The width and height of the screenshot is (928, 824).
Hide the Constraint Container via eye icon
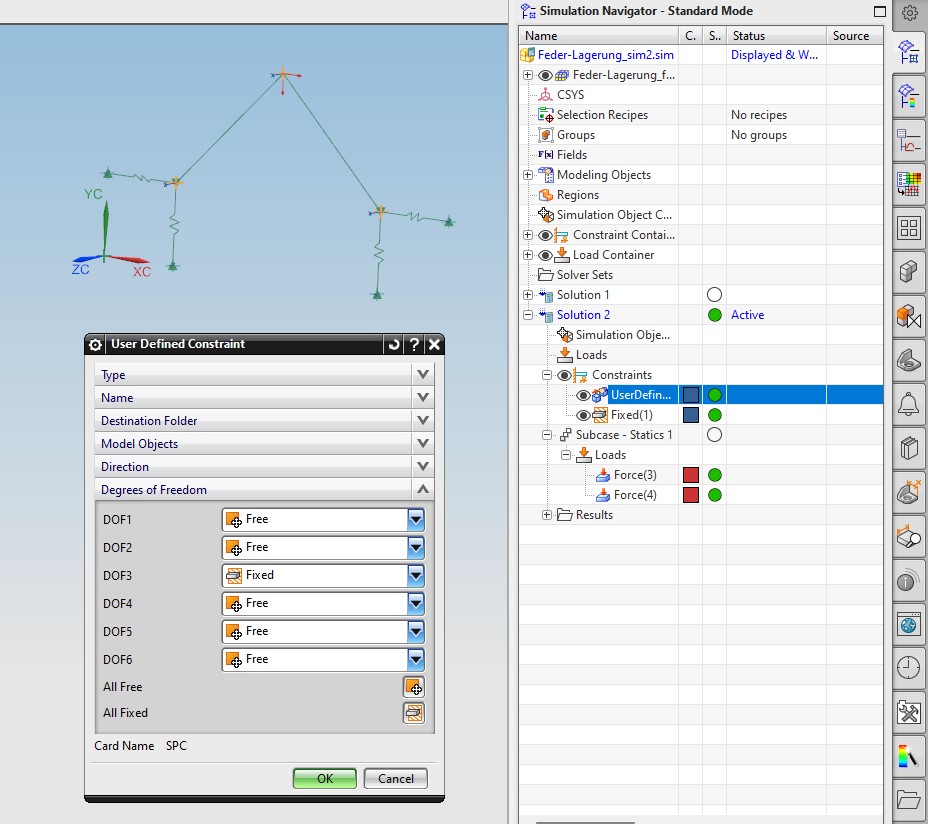[x=545, y=235]
